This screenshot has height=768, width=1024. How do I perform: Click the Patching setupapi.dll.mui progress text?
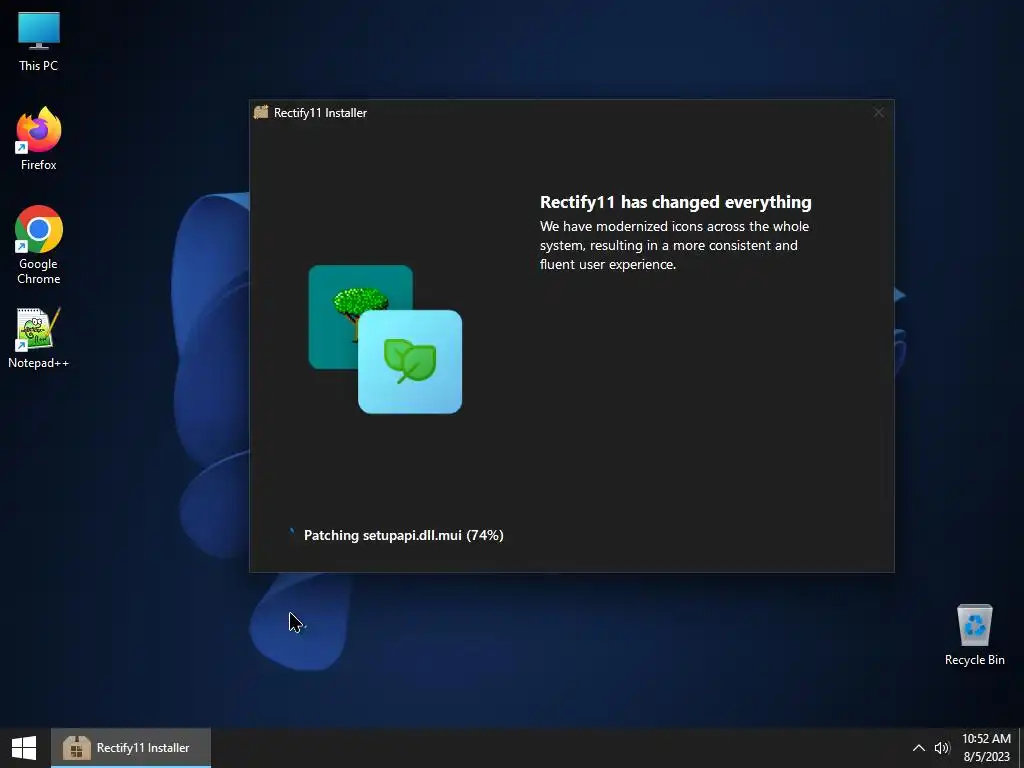[x=404, y=536]
